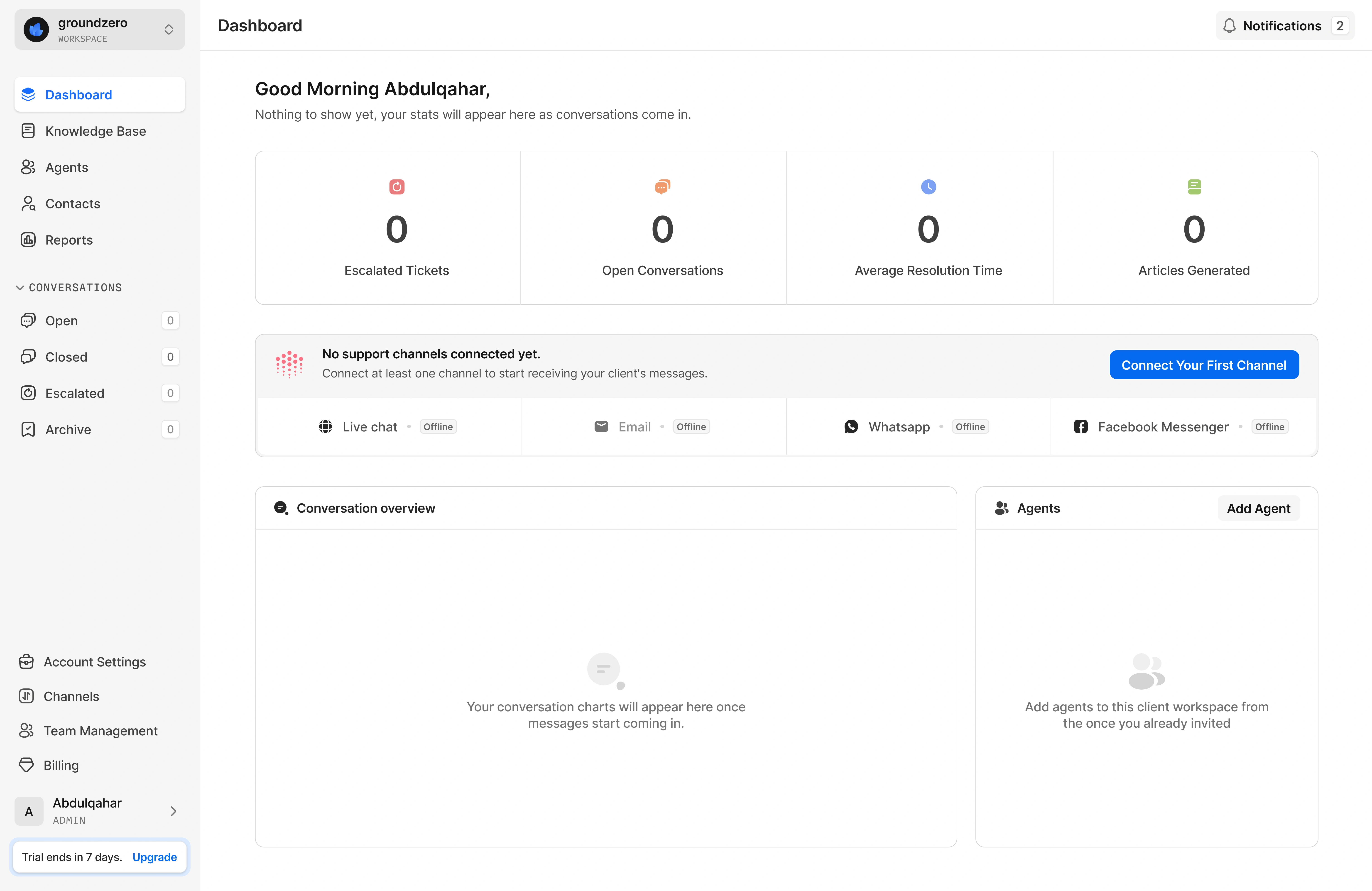Click the WhatsApp channel icon
1372x891 pixels.
click(x=851, y=426)
